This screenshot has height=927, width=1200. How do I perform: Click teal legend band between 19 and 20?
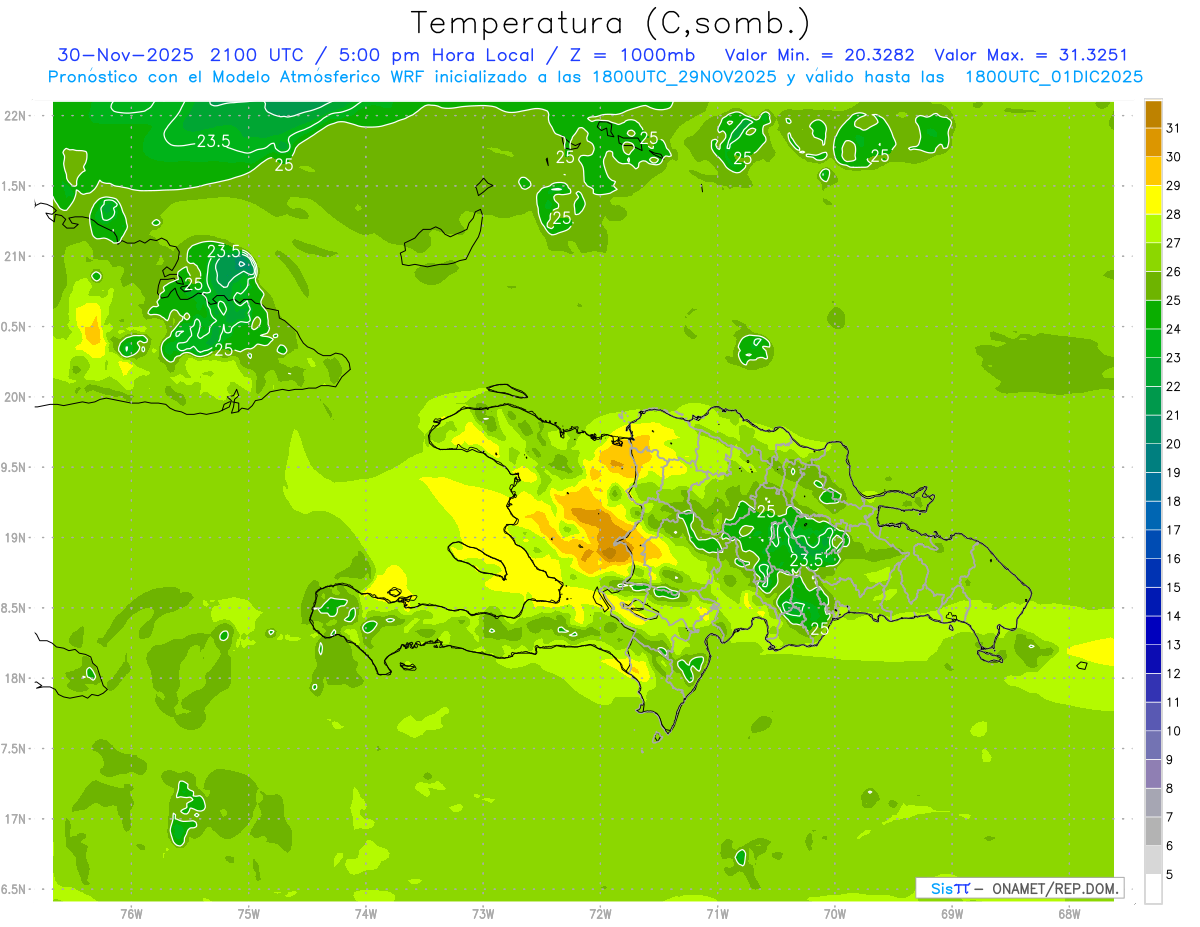[x=1153, y=458]
